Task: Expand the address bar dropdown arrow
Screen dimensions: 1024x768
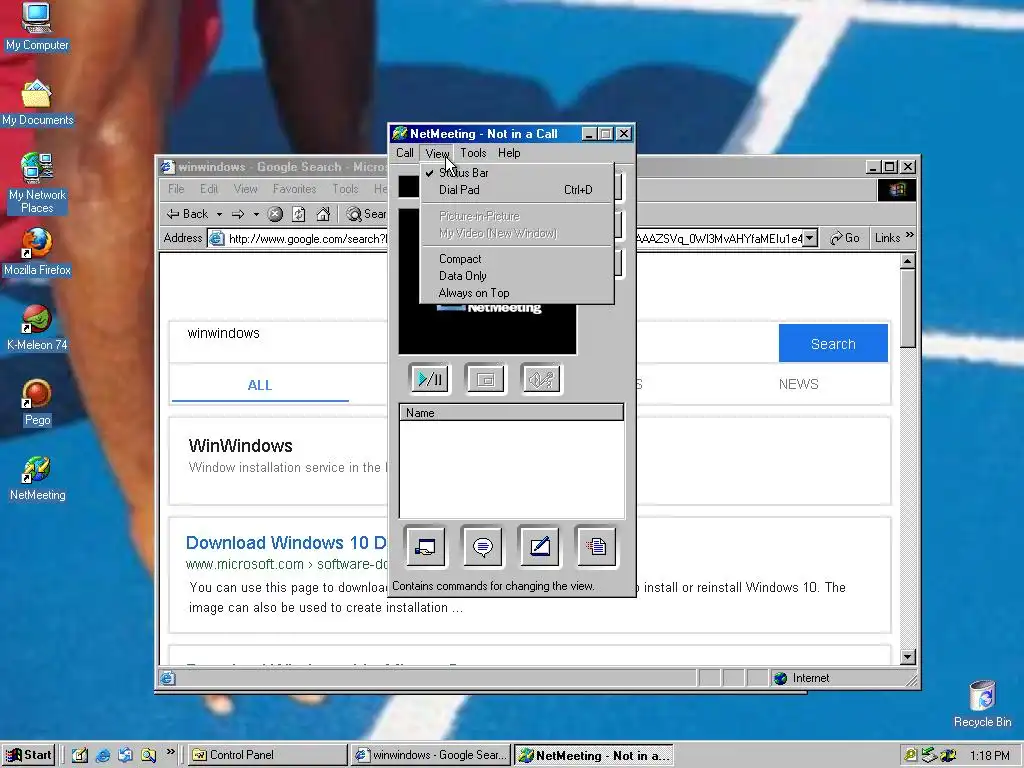Action: tap(810, 238)
